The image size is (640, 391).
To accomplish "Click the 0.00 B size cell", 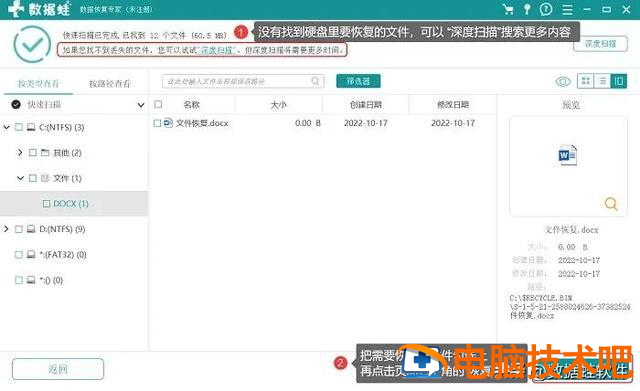I will tap(308, 123).
